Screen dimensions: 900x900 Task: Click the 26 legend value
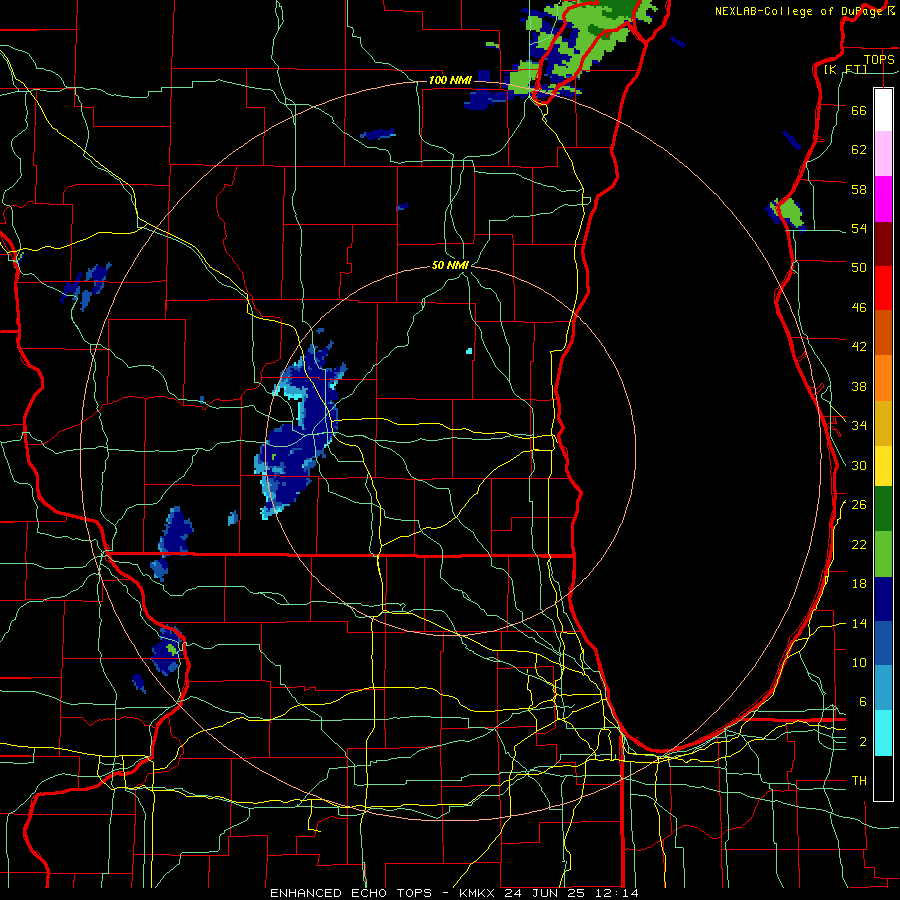pyautogui.click(x=859, y=505)
